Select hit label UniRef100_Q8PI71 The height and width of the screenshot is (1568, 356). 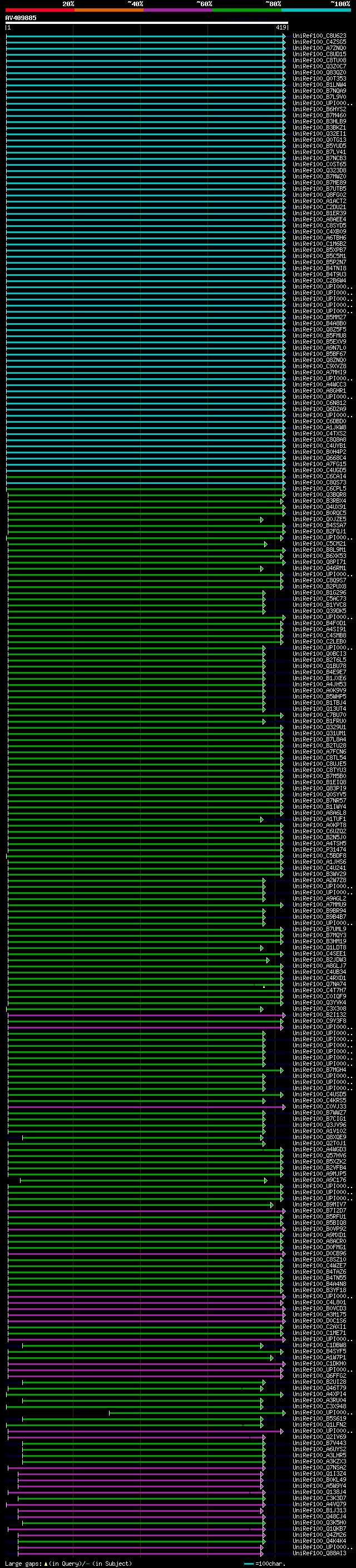[x=319, y=562]
